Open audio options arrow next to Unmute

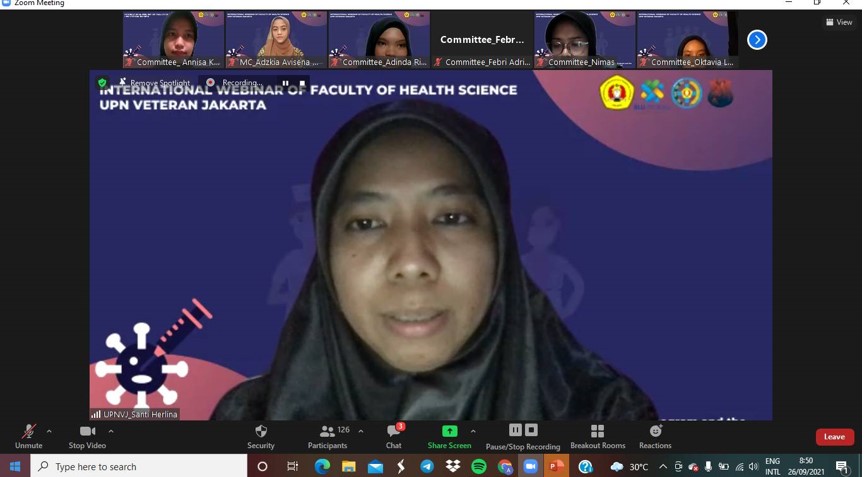[49, 431]
